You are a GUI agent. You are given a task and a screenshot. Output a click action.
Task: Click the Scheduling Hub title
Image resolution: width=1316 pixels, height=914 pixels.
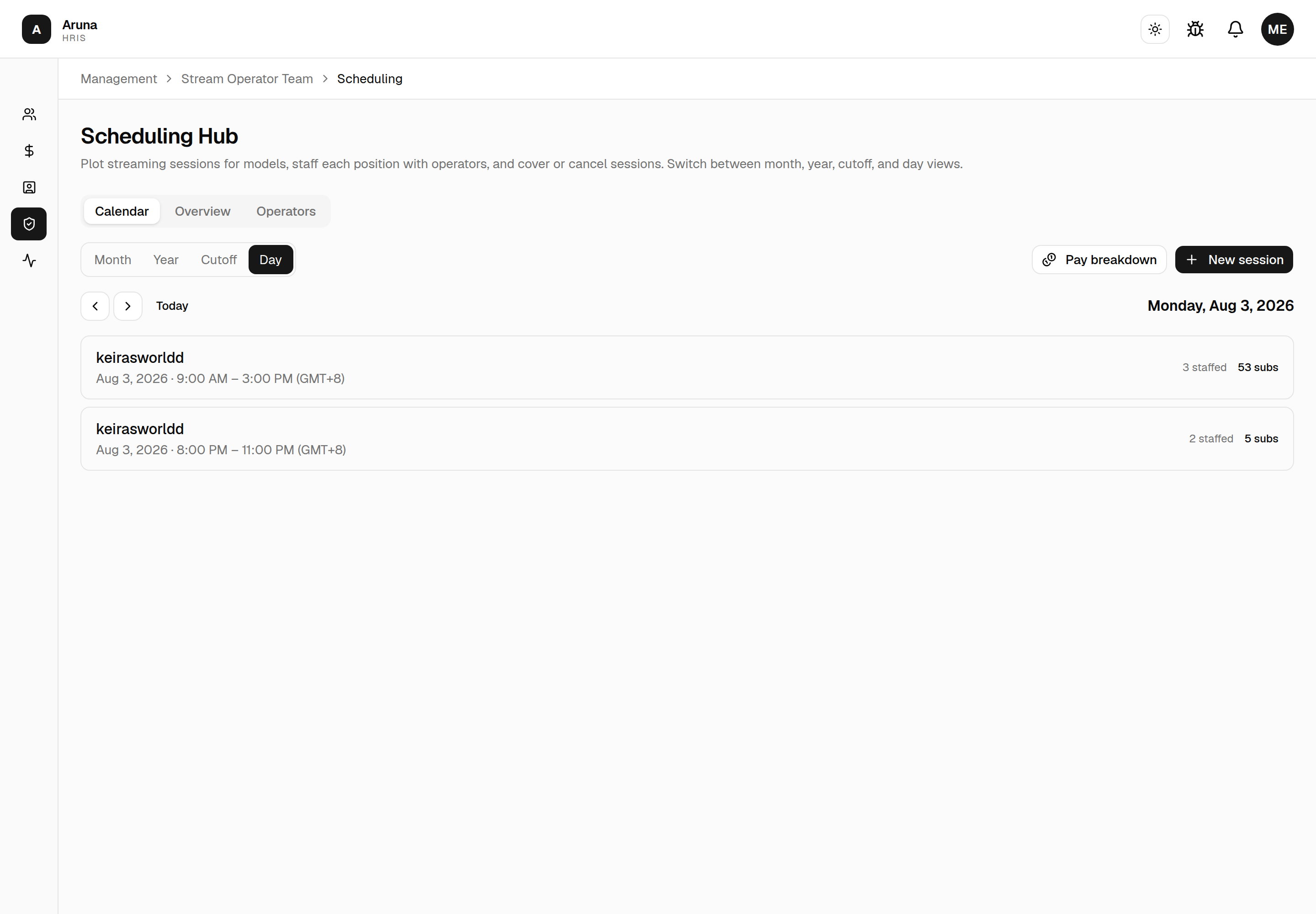coord(159,136)
